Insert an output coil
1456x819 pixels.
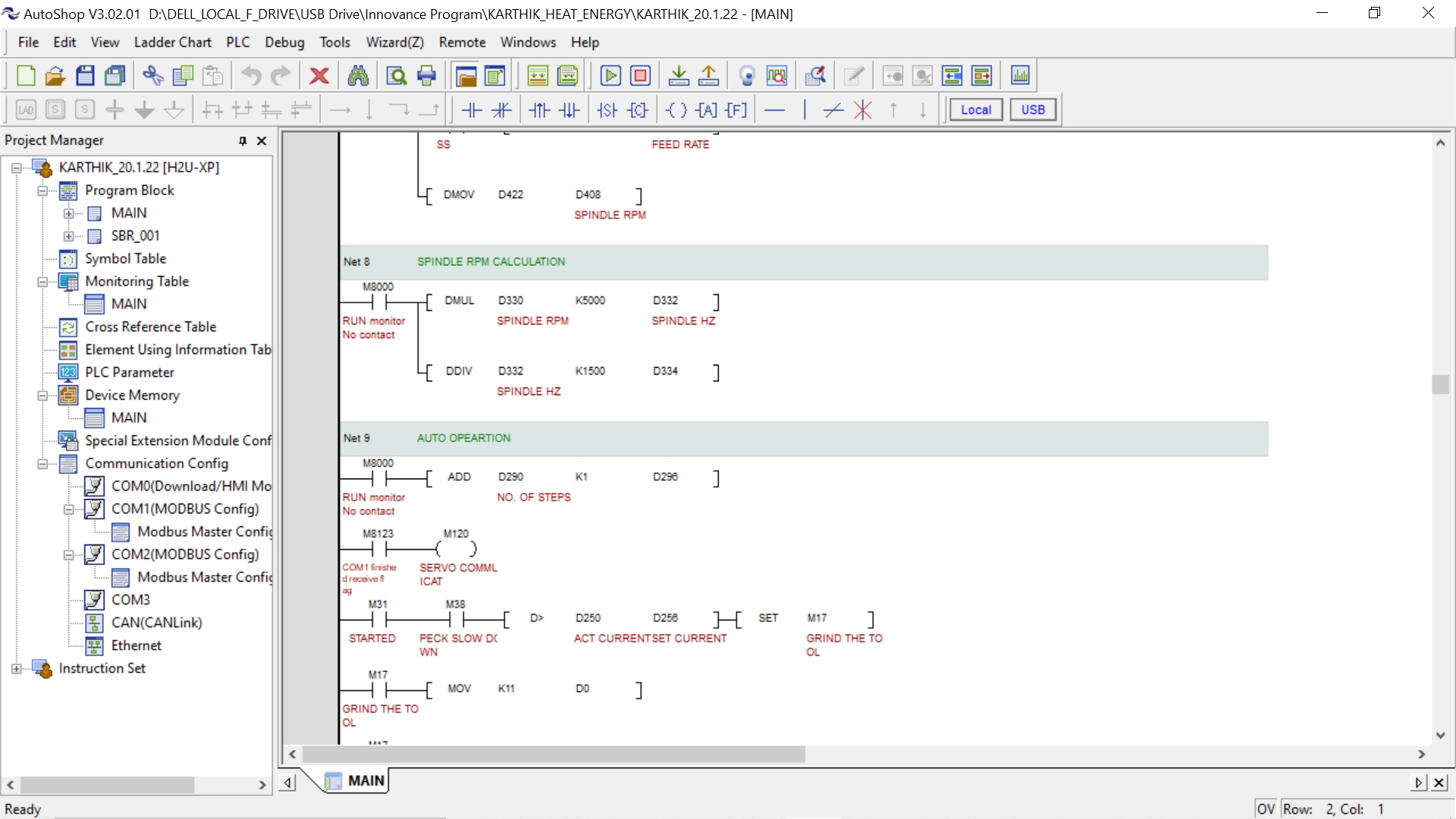point(676,110)
